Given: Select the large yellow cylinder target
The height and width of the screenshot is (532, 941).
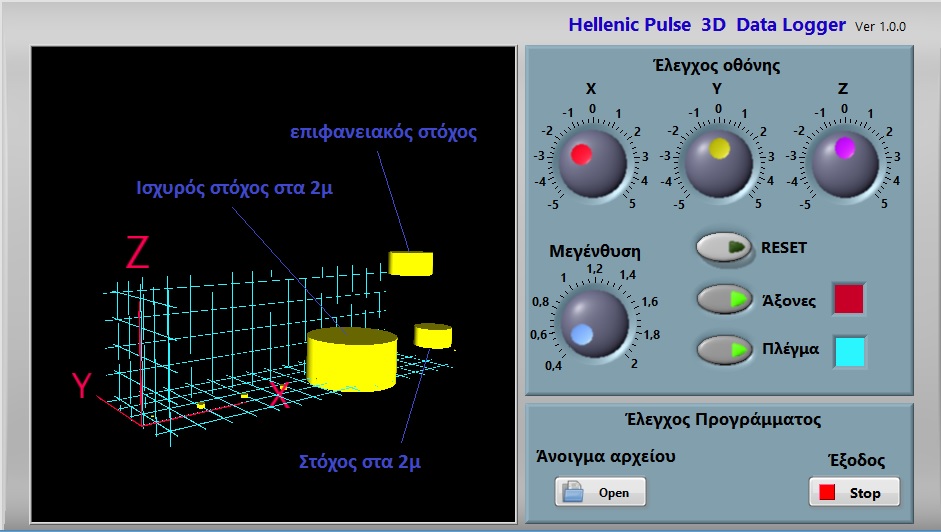Looking at the screenshot, I should coord(352,359).
